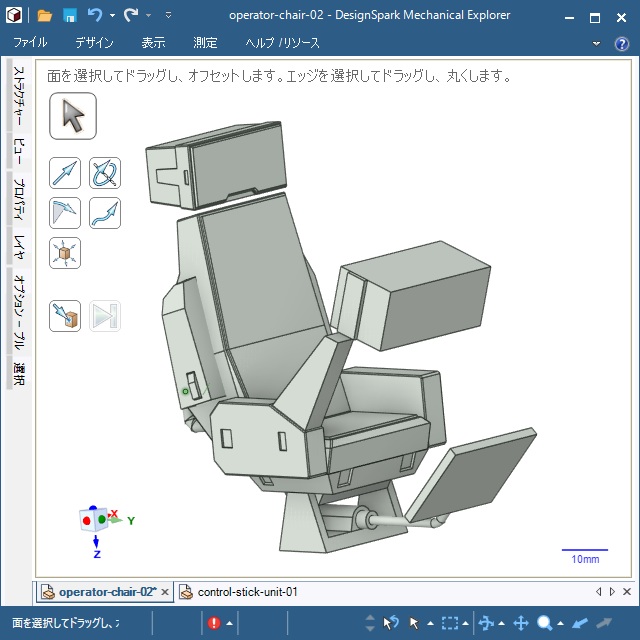Viewport: 640px width, 640px height.
Task: Click the DesignSpark application logo icon
Action: (13, 16)
